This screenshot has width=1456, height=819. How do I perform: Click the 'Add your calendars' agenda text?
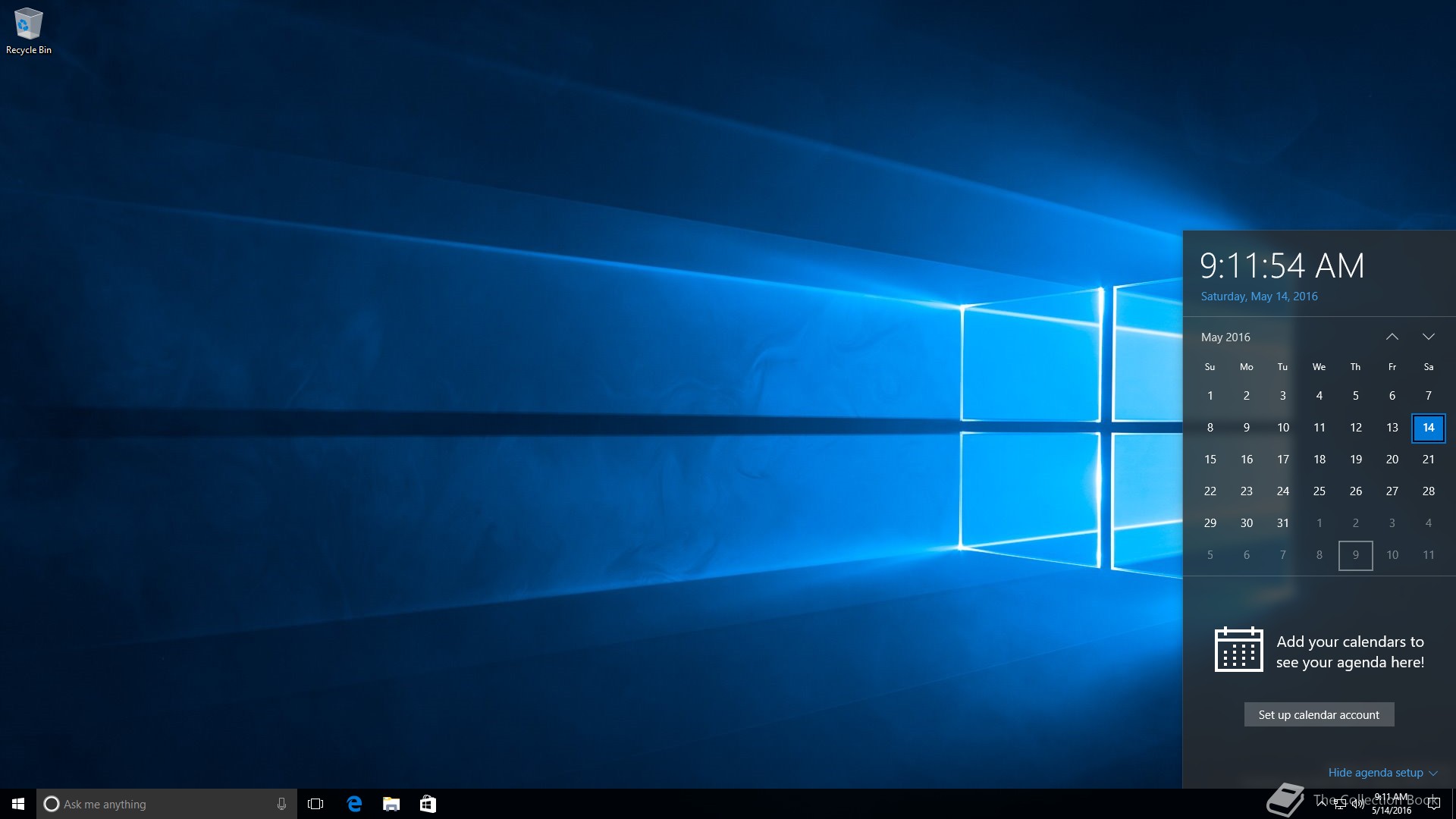[x=1350, y=652]
